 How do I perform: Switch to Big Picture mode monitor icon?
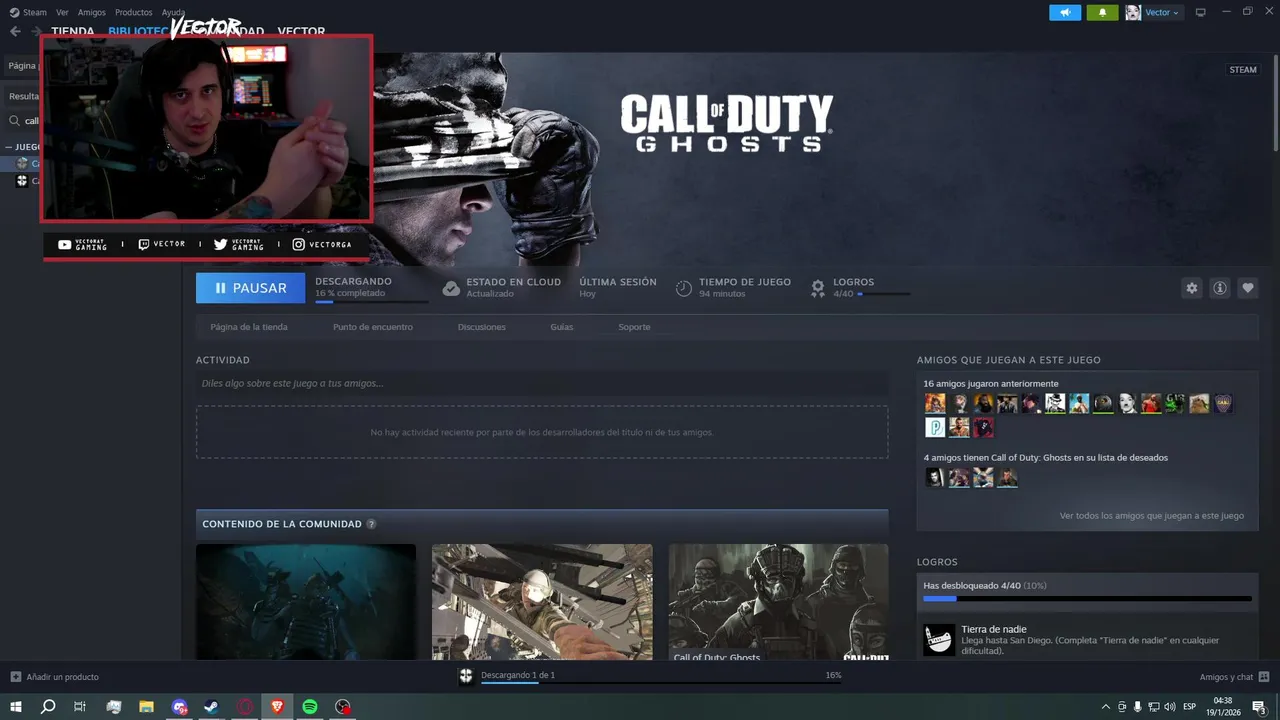click(1201, 12)
